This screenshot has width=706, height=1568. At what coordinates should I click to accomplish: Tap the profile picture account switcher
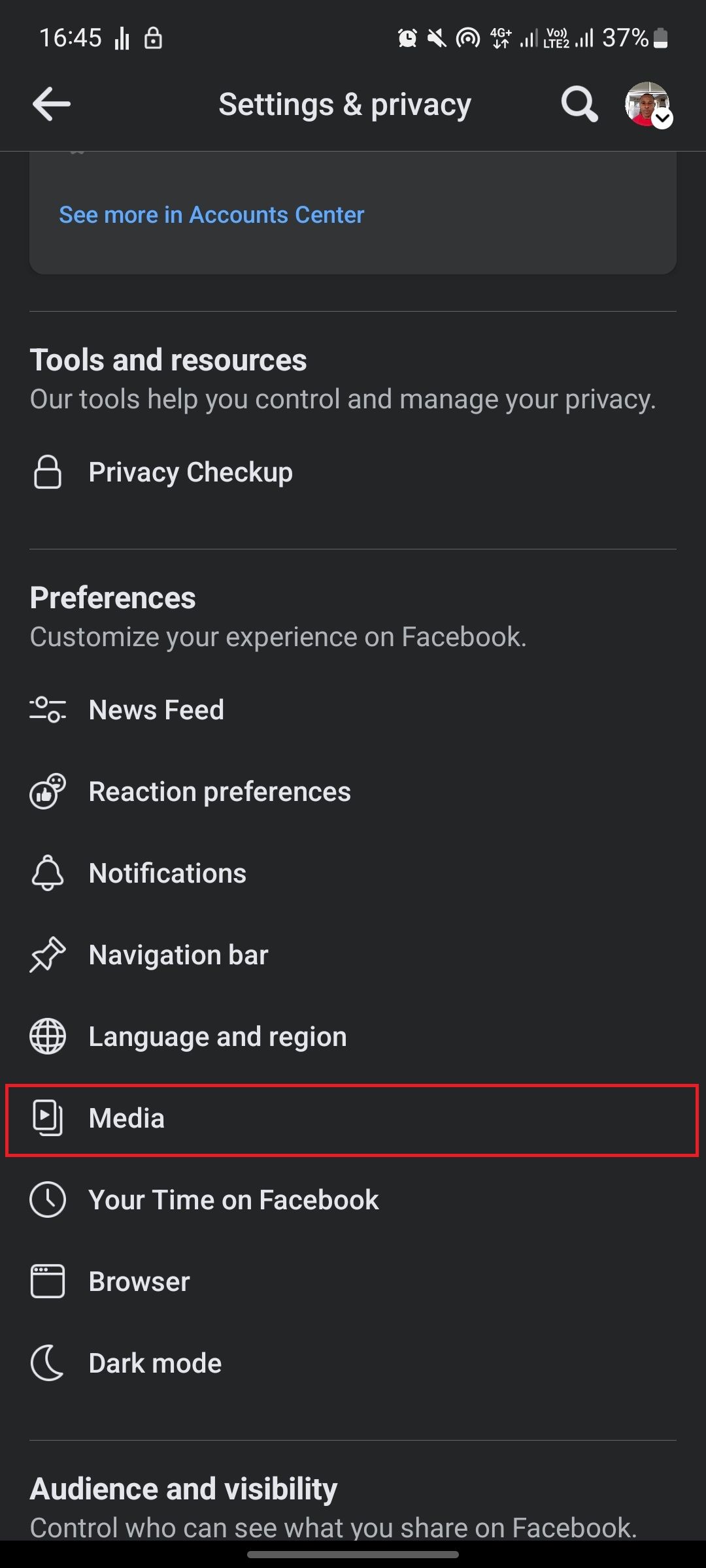click(x=647, y=105)
